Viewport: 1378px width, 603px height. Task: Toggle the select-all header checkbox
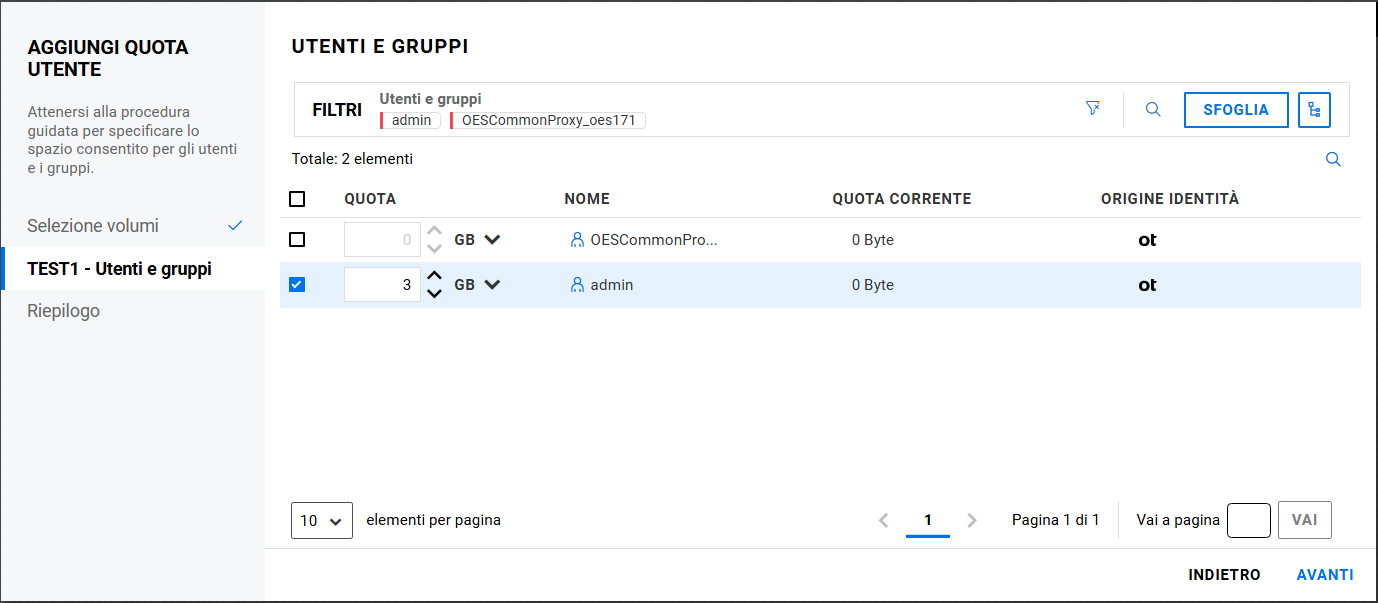tap(297, 199)
